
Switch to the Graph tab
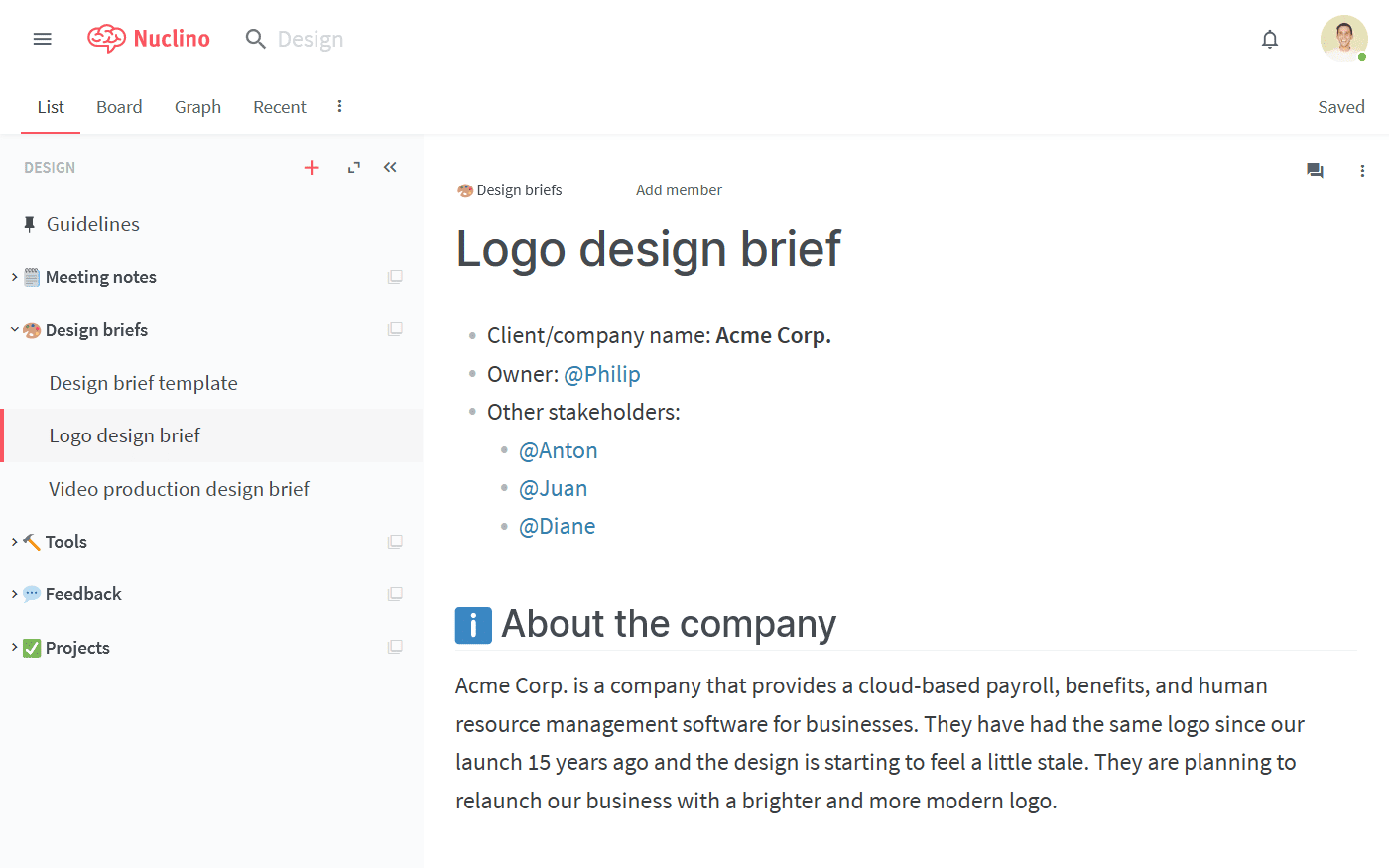point(197,106)
